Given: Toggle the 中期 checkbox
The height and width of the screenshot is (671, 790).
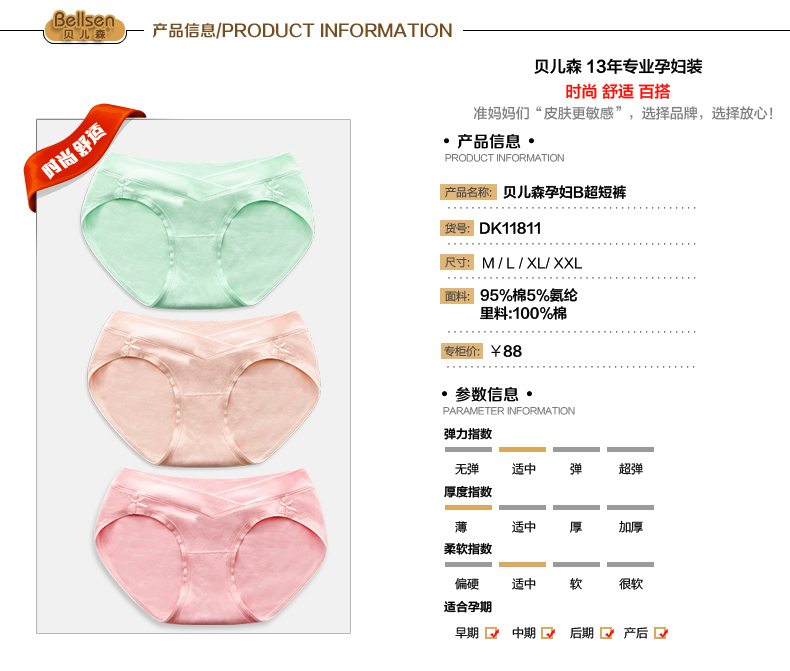Looking at the screenshot, I should click(x=548, y=633).
